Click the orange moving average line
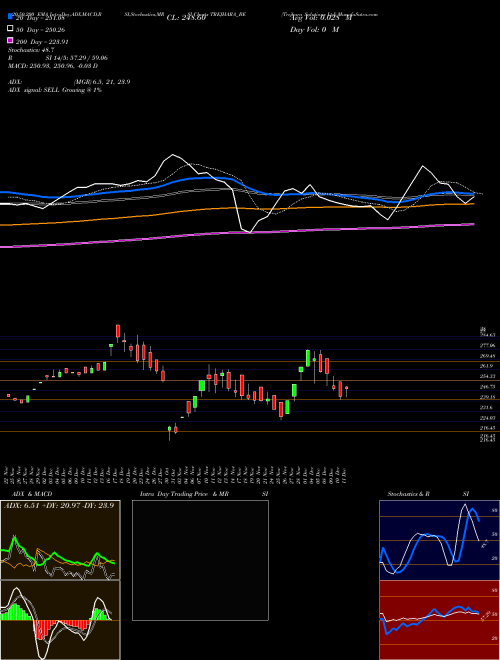The height and width of the screenshot is (660, 500). coord(236,208)
